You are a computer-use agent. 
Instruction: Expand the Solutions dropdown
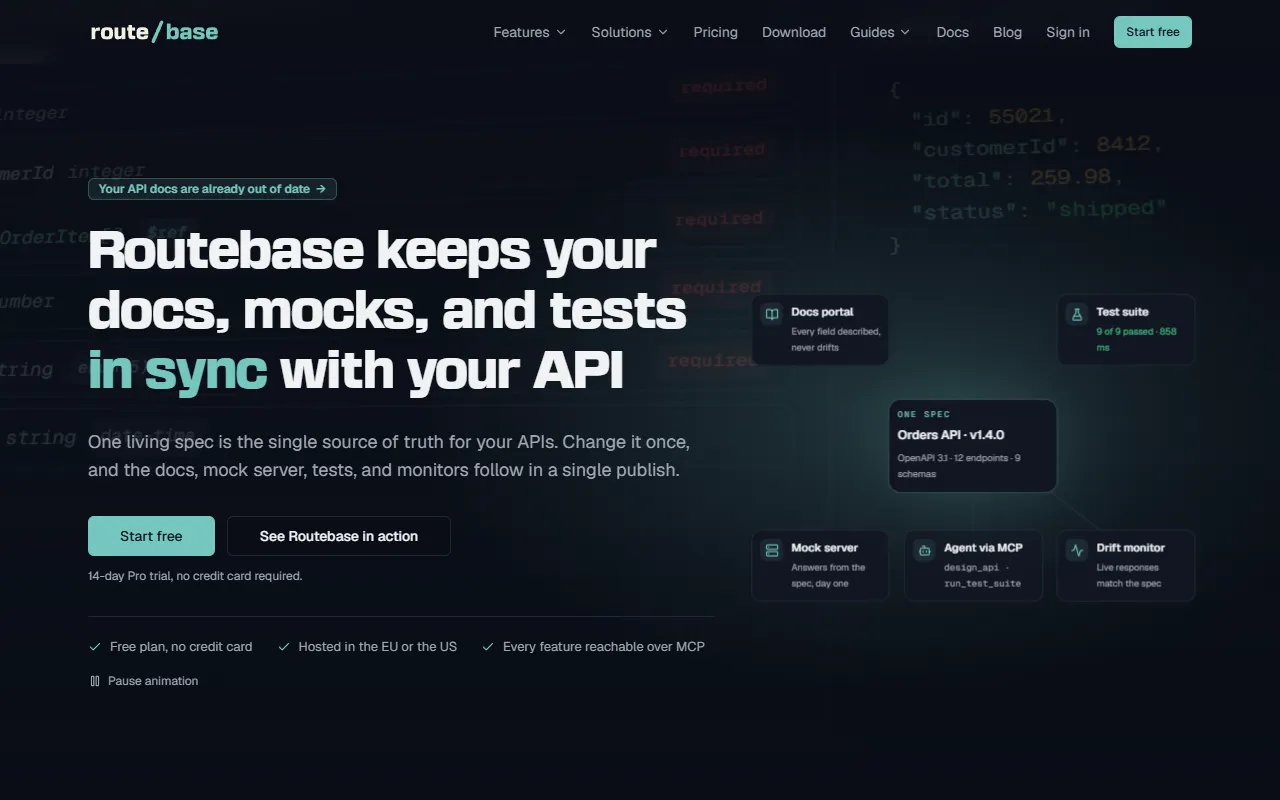(x=630, y=32)
